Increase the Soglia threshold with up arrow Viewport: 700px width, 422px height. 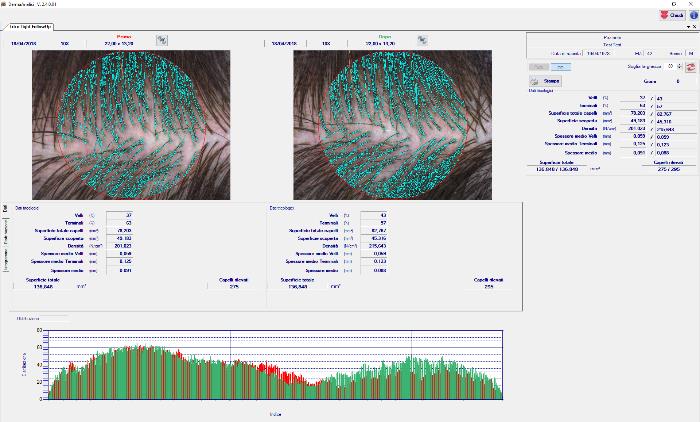(x=678, y=64)
